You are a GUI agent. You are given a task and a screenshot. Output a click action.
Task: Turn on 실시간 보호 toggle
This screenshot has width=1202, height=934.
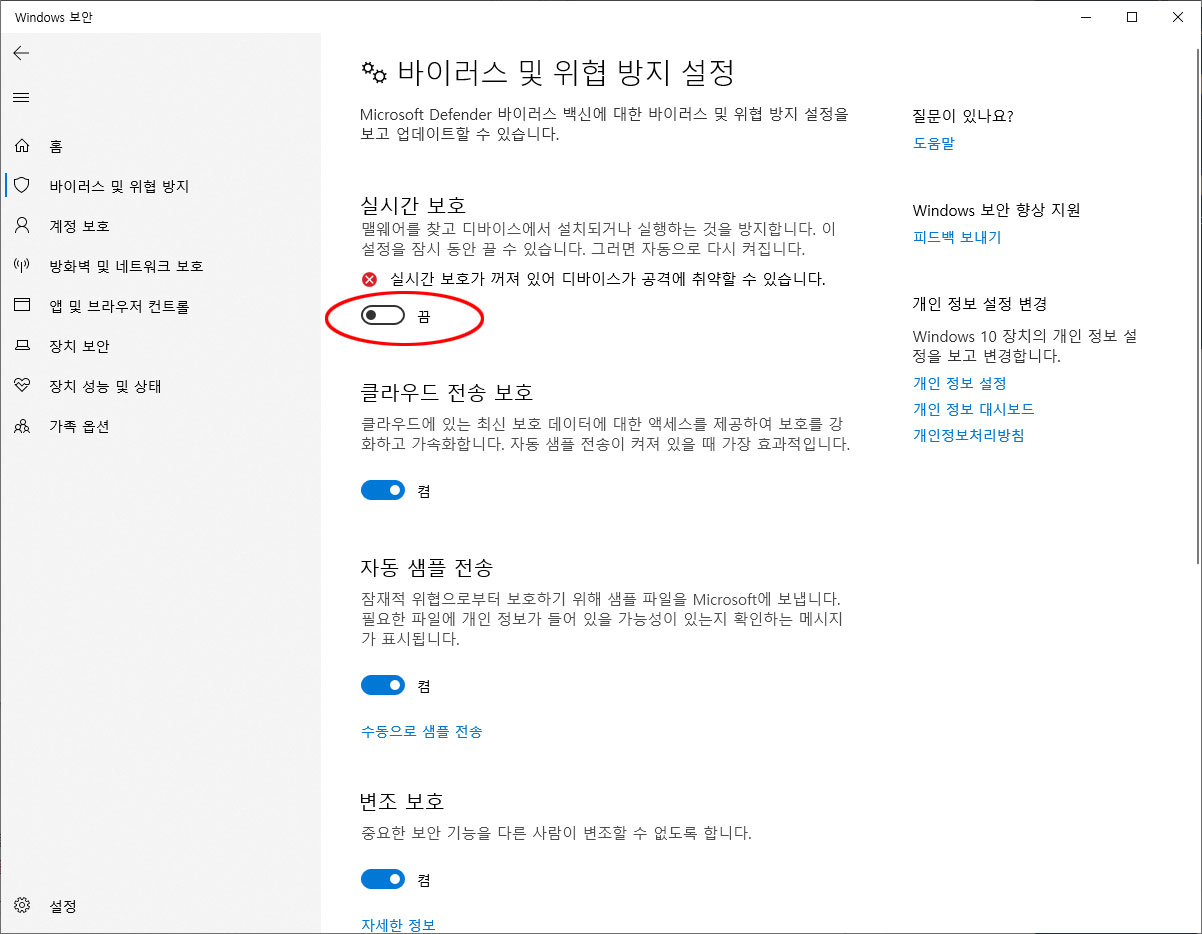(383, 315)
